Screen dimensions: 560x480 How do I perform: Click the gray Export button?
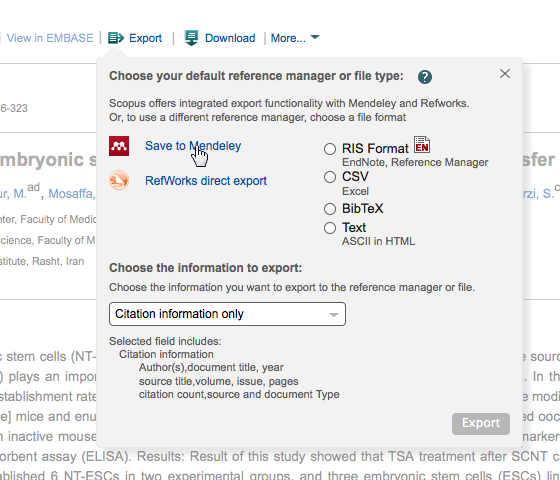point(481,424)
